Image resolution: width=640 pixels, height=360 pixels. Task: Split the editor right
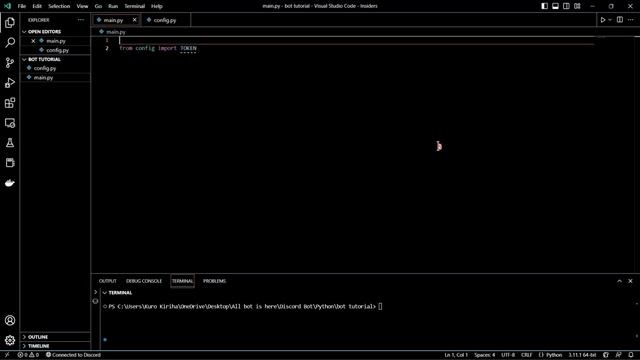pos(620,20)
